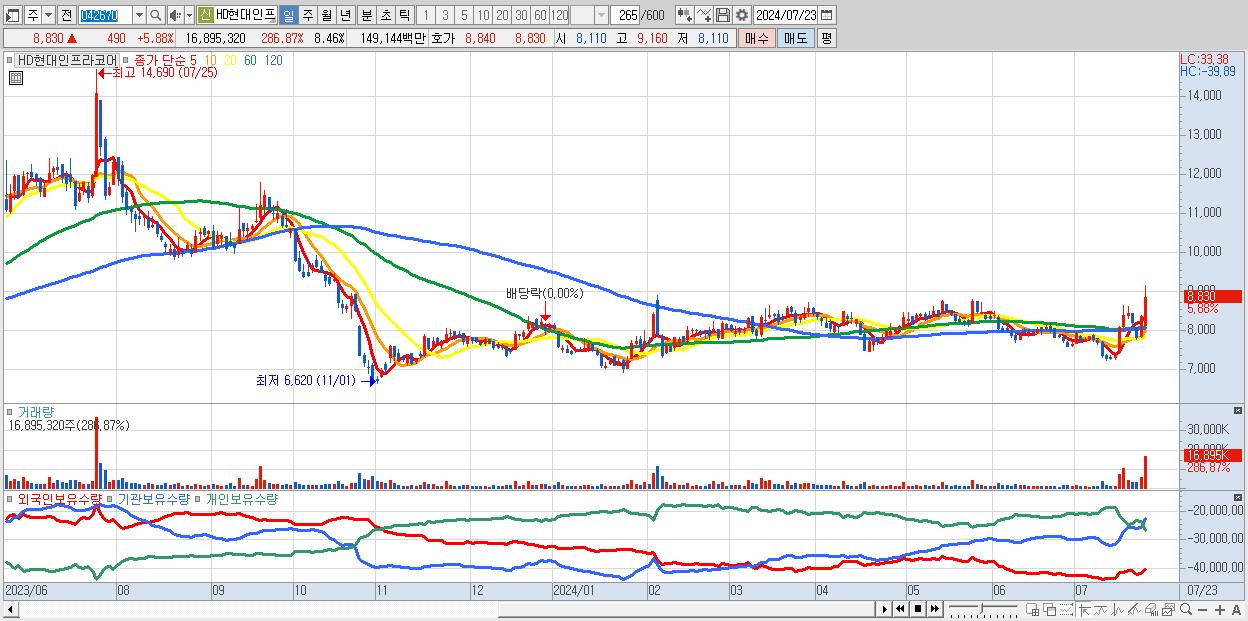Expand the 주 market type dropdown
The width and height of the screenshot is (1248, 621).
[x=48, y=15]
